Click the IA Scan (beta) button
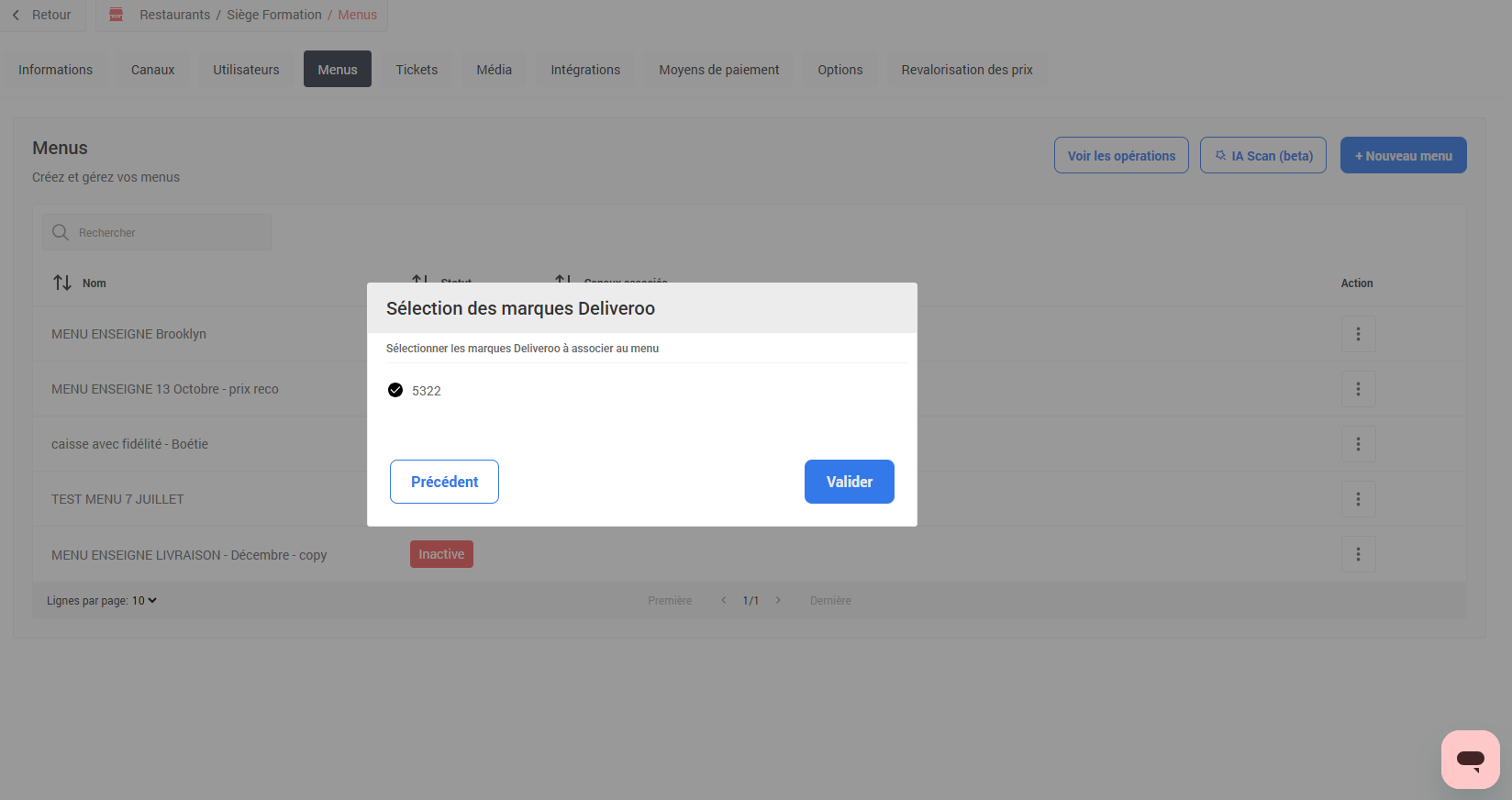Image resolution: width=1512 pixels, height=800 pixels. coord(1262,155)
